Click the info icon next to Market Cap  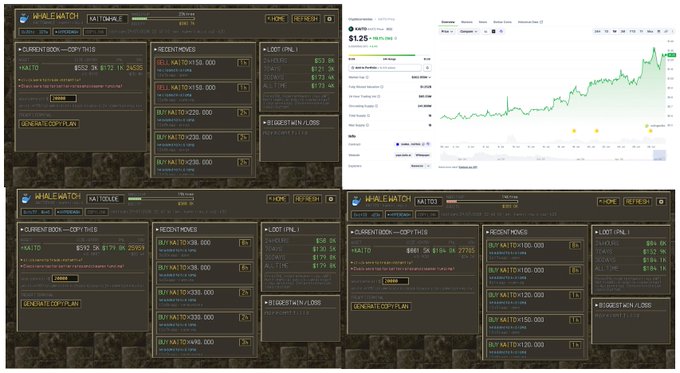pos(367,77)
